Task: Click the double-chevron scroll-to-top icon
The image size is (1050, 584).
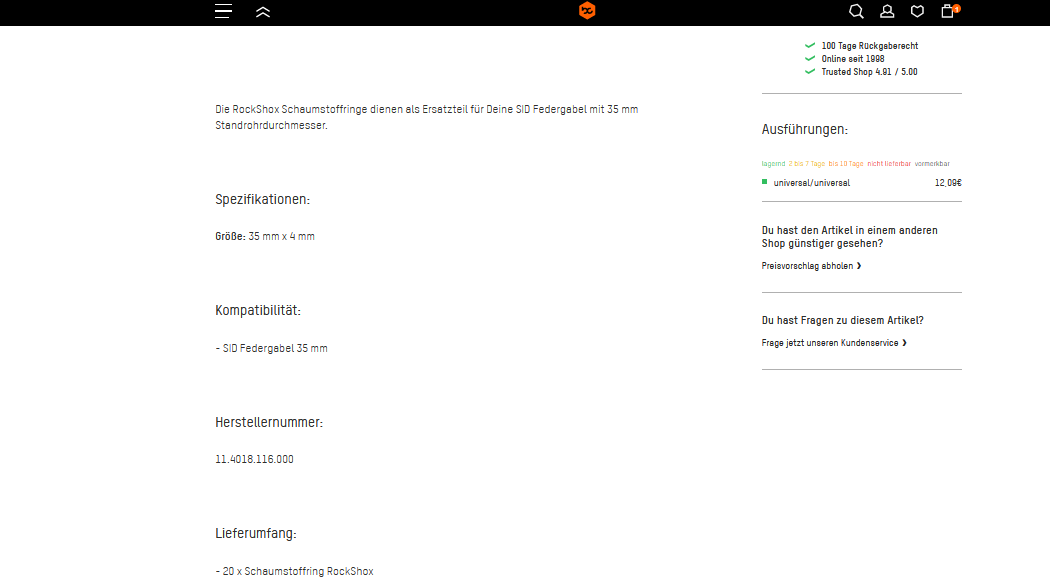Action: (x=262, y=12)
